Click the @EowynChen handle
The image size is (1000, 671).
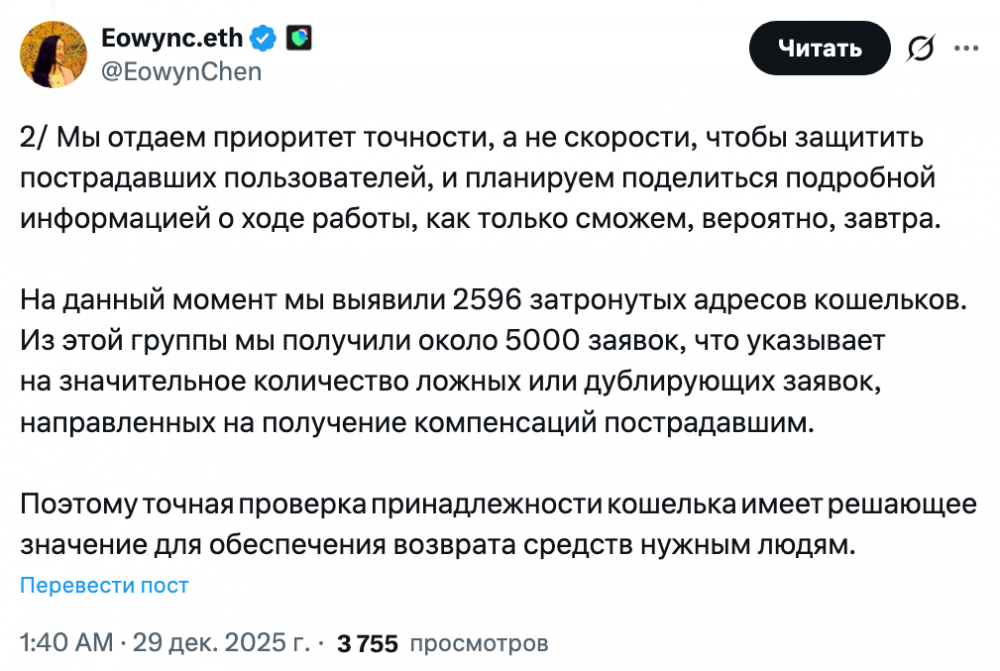click(182, 72)
